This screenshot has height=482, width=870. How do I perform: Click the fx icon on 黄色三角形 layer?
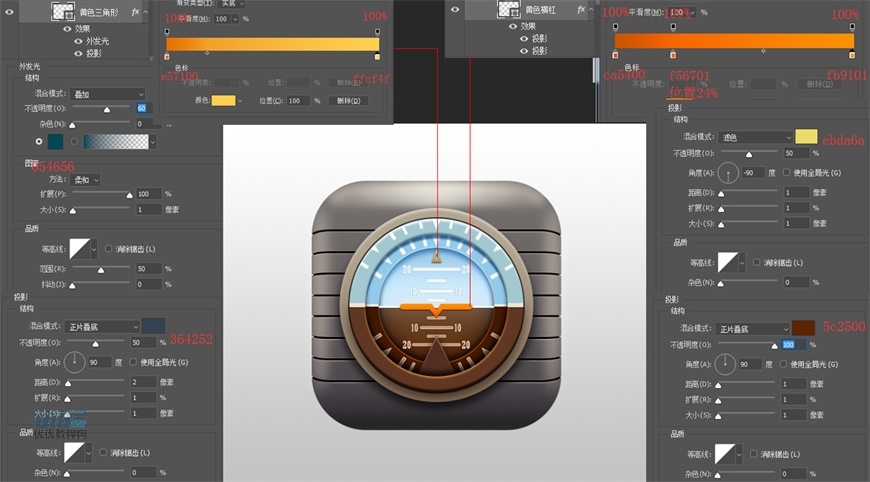coord(136,10)
